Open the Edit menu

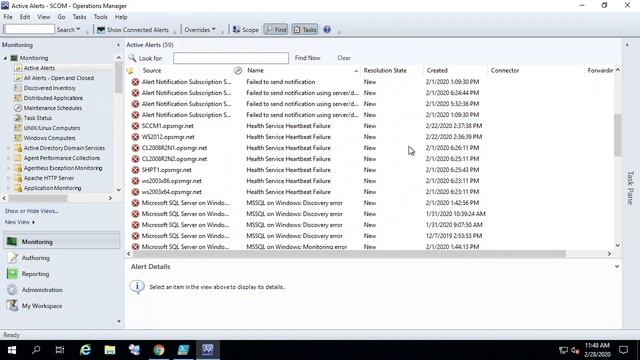tap(25, 17)
